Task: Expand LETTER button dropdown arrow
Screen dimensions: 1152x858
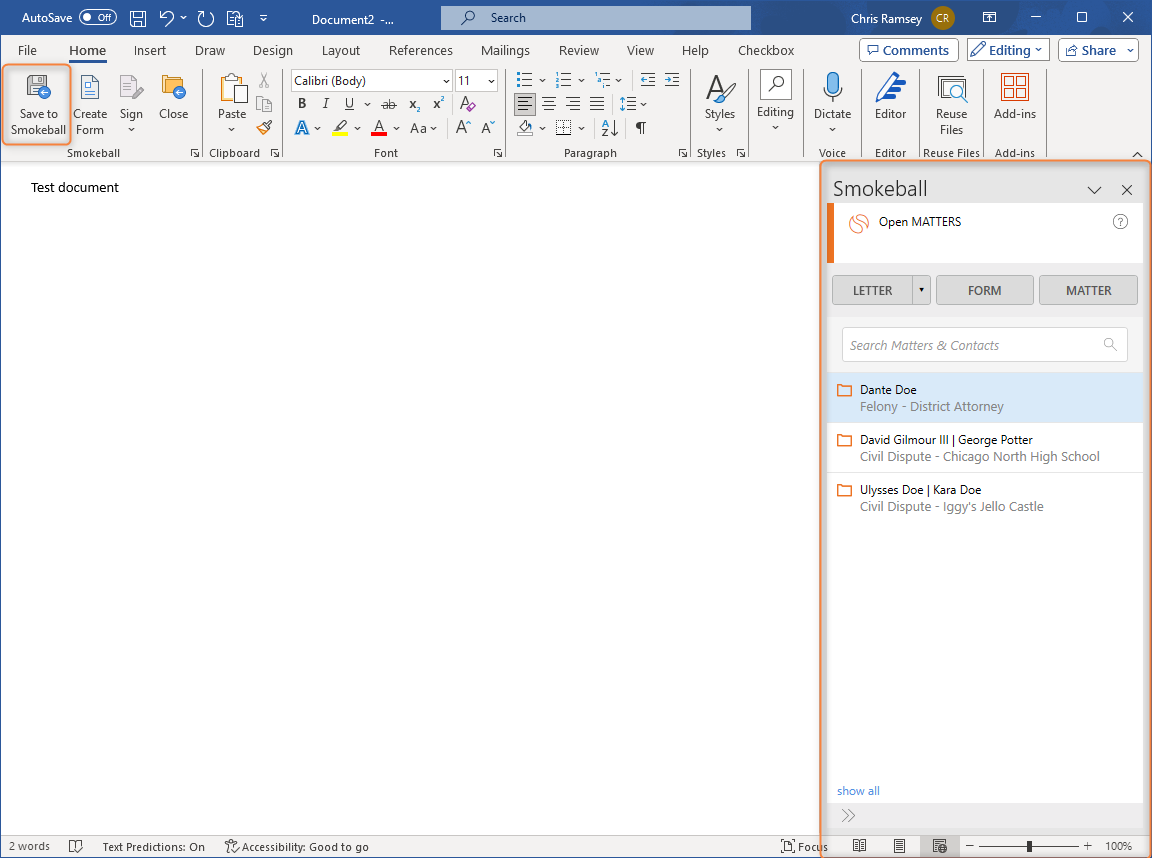Action: (921, 290)
